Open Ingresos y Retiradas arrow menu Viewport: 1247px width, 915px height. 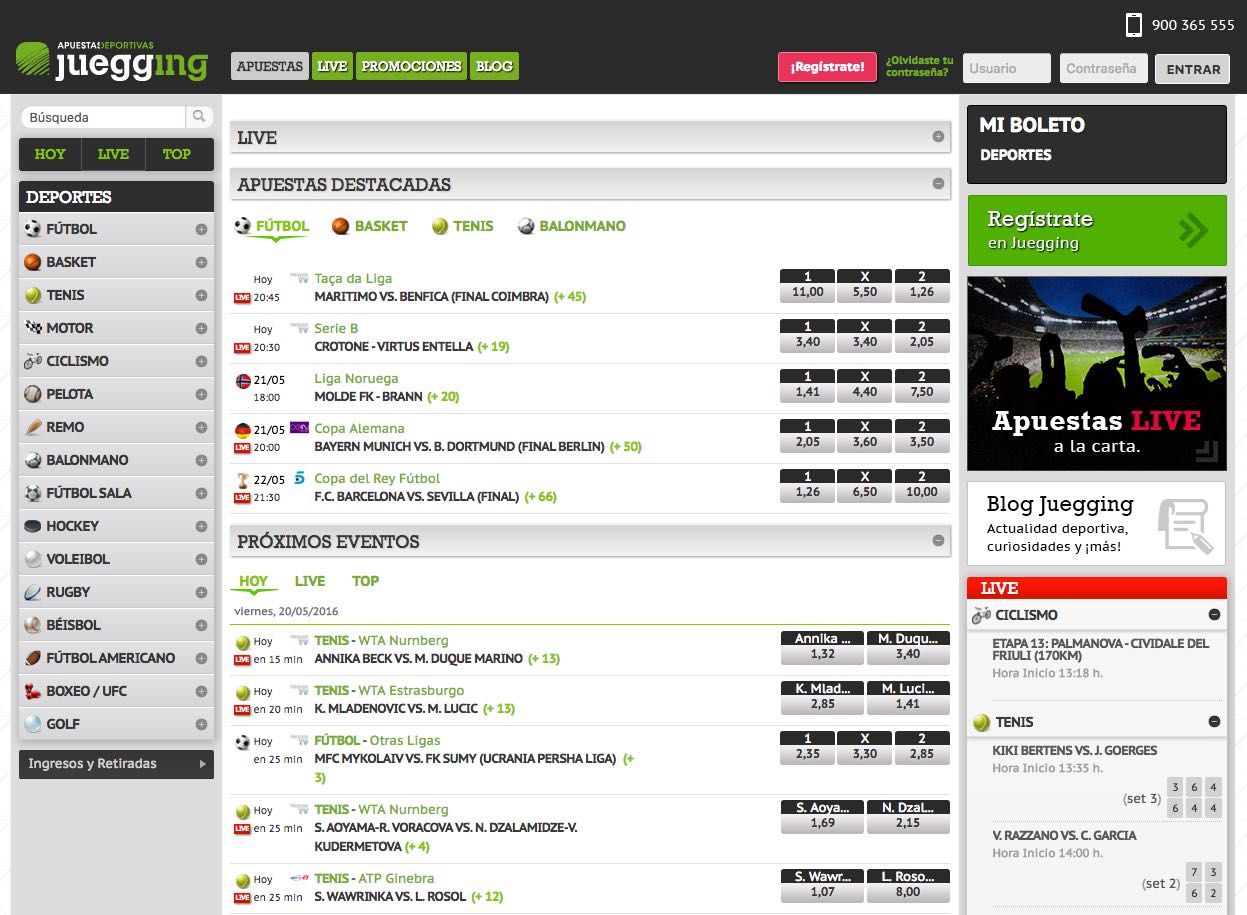coord(203,764)
